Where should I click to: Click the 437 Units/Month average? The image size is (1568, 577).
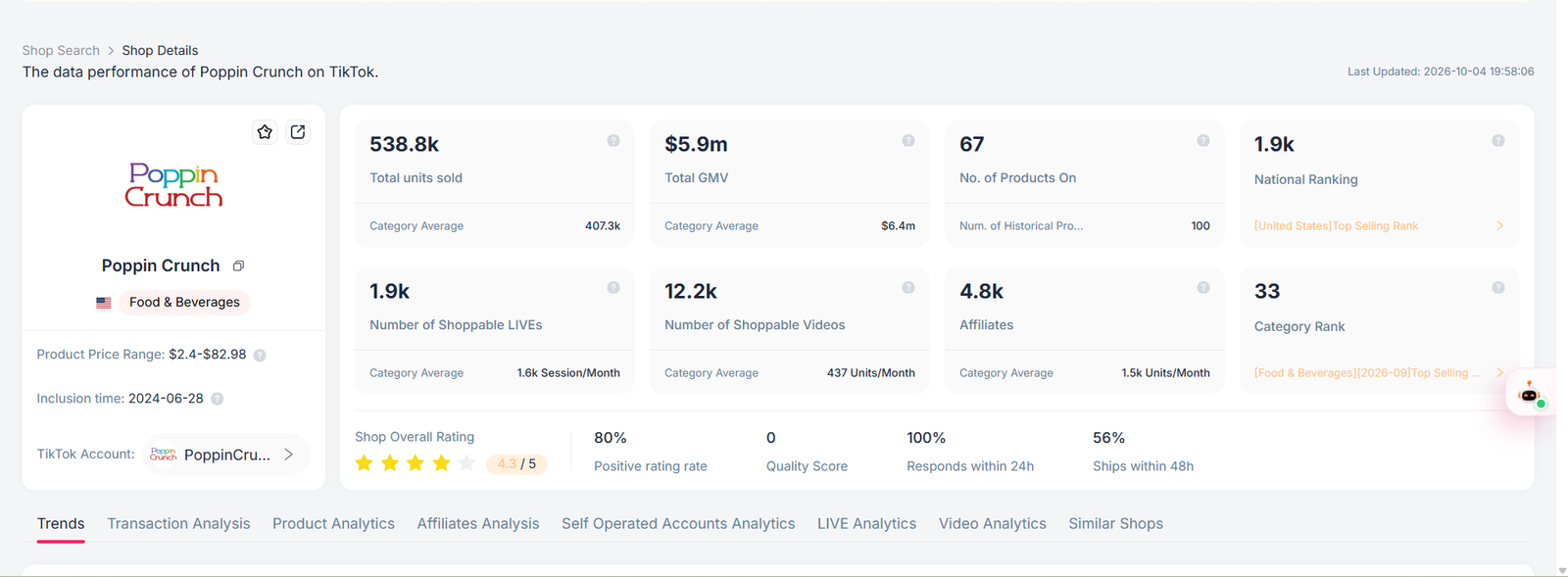871,373
